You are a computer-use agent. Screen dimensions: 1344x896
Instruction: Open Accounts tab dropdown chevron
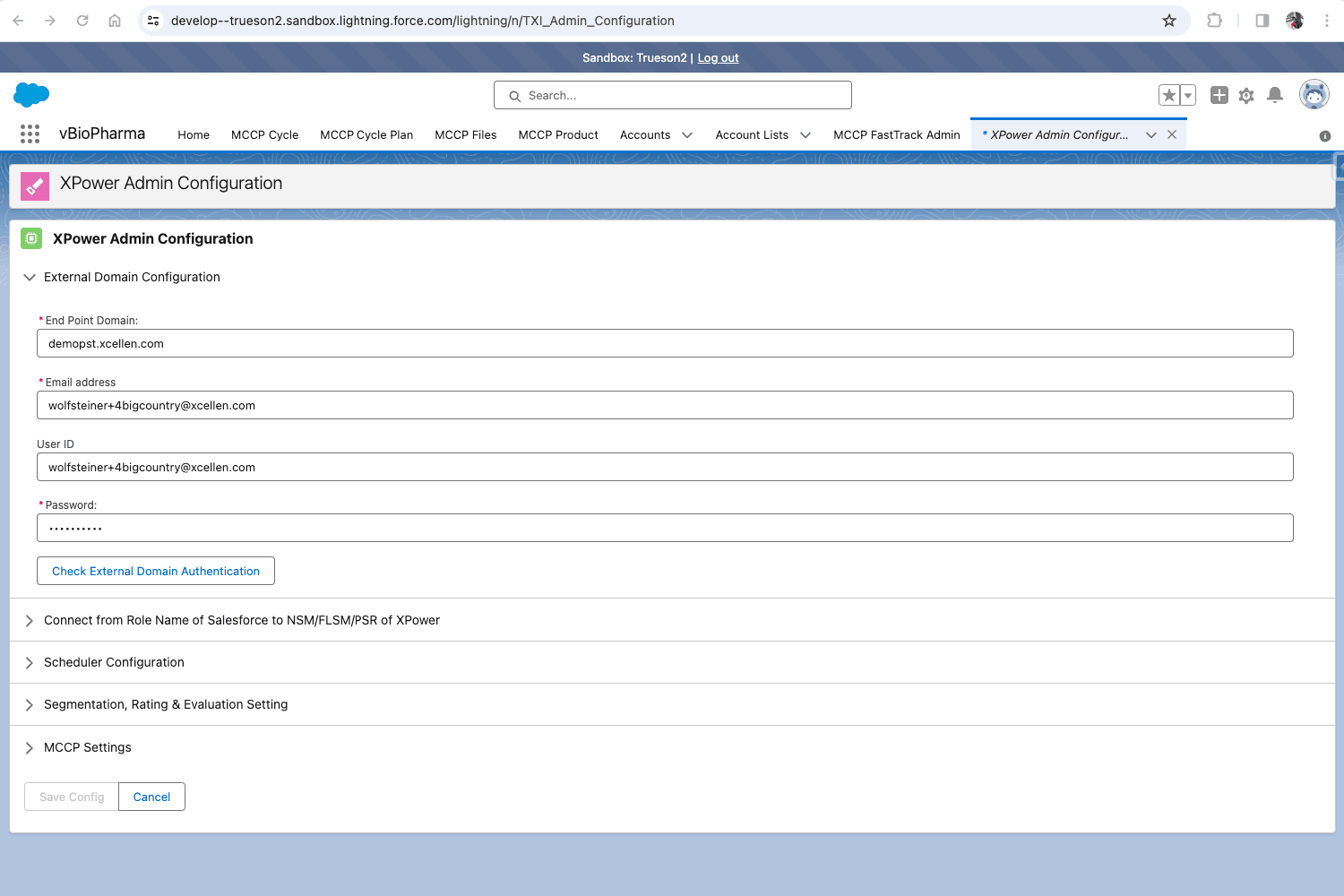pyautogui.click(x=687, y=135)
